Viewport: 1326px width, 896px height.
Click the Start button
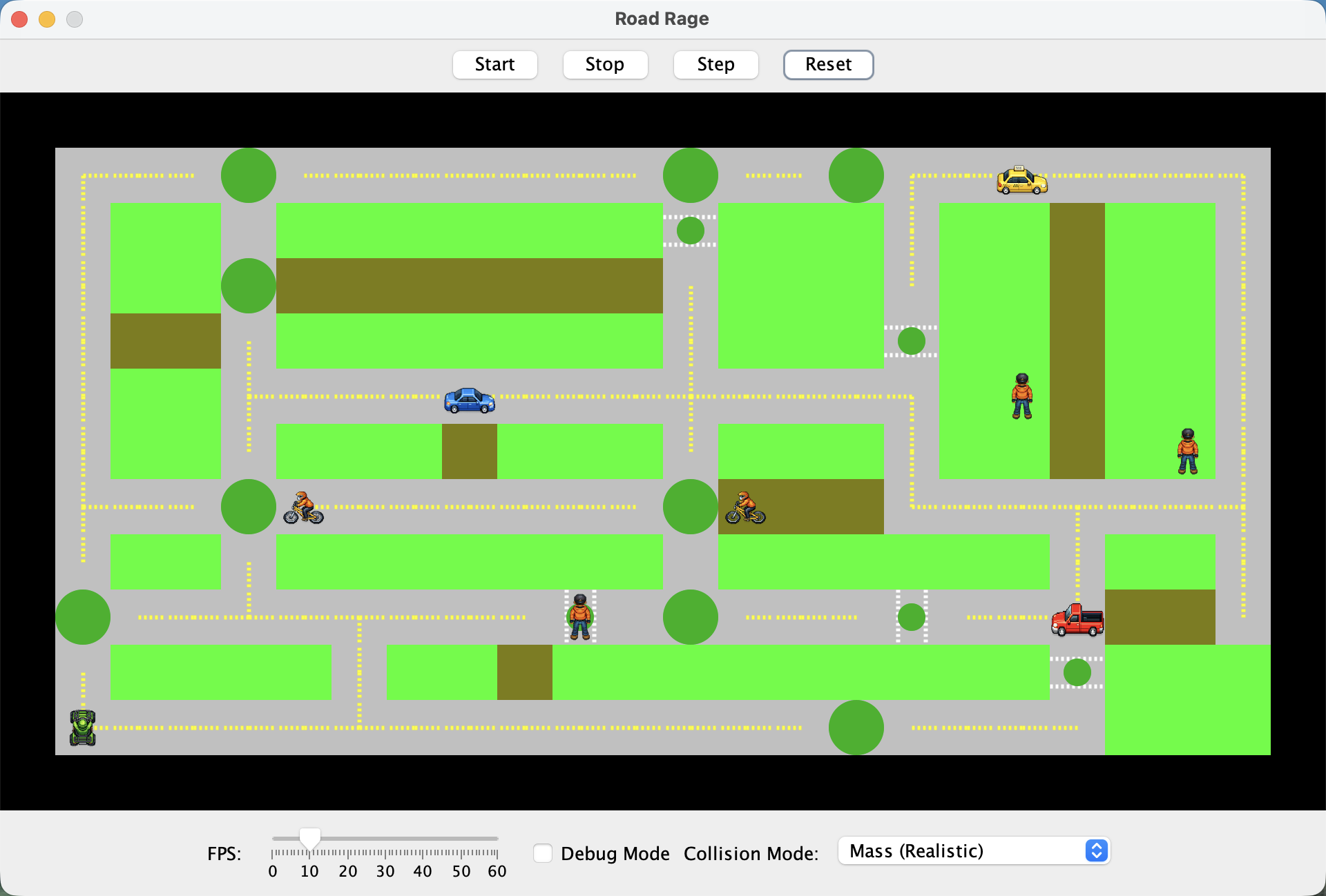pyautogui.click(x=494, y=64)
